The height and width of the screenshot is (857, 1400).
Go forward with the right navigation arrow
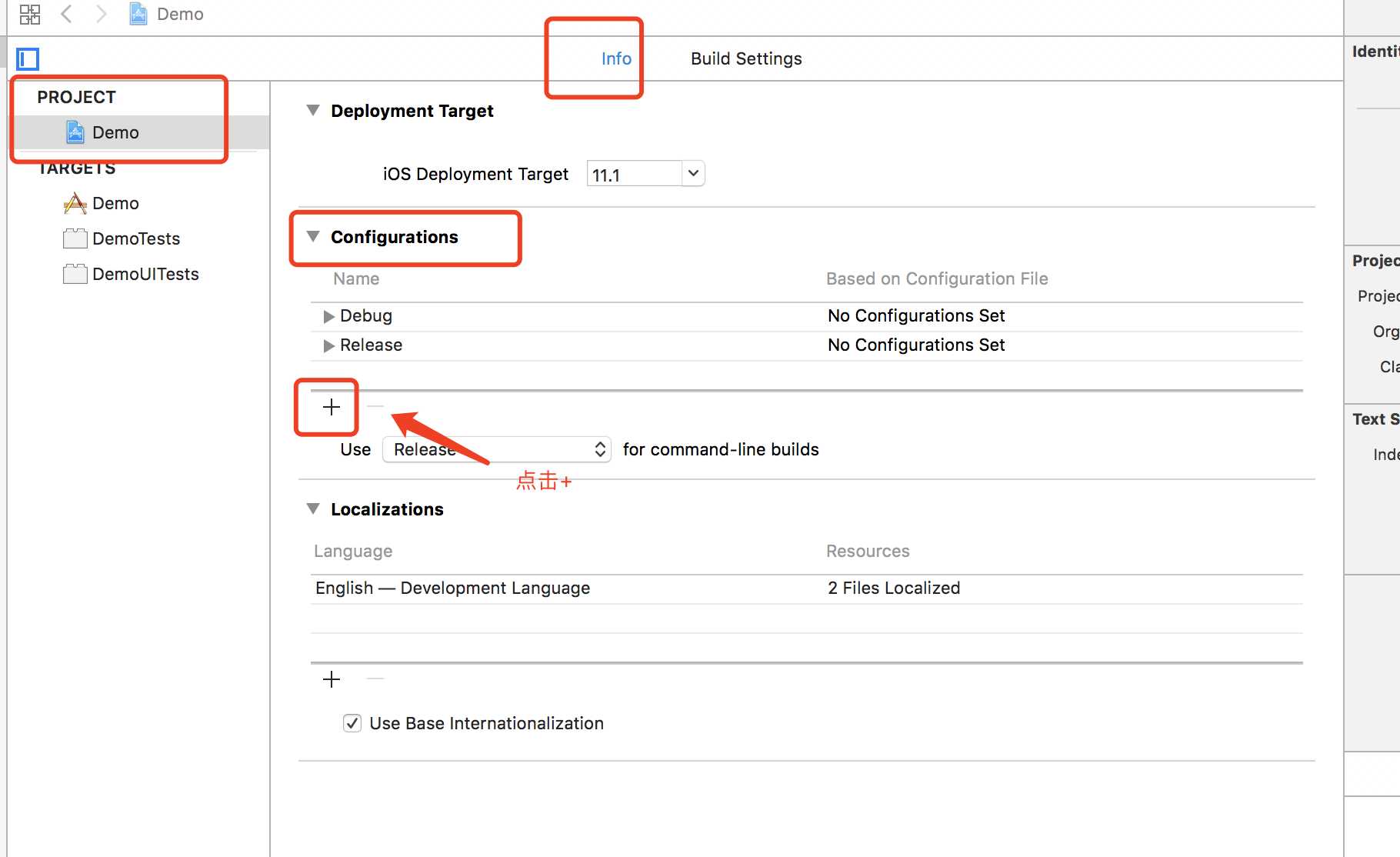coord(101,14)
